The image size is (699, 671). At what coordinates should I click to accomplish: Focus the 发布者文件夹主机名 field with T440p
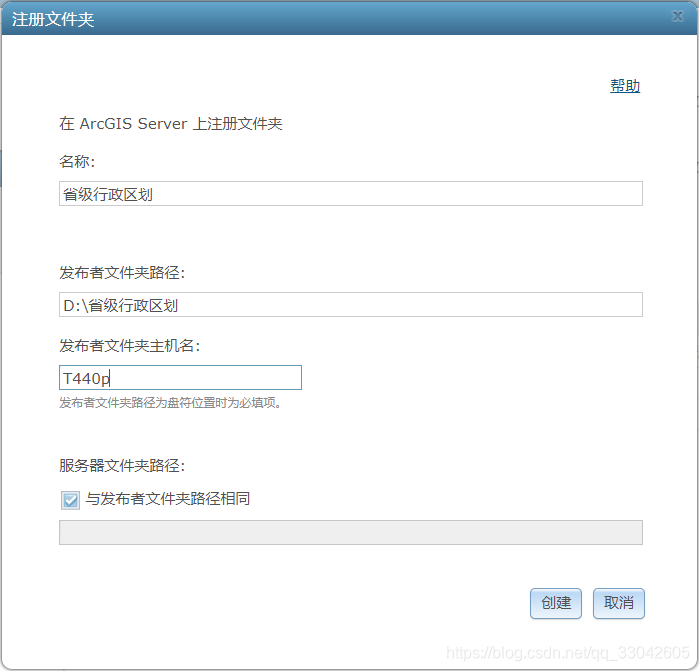point(180,378)
